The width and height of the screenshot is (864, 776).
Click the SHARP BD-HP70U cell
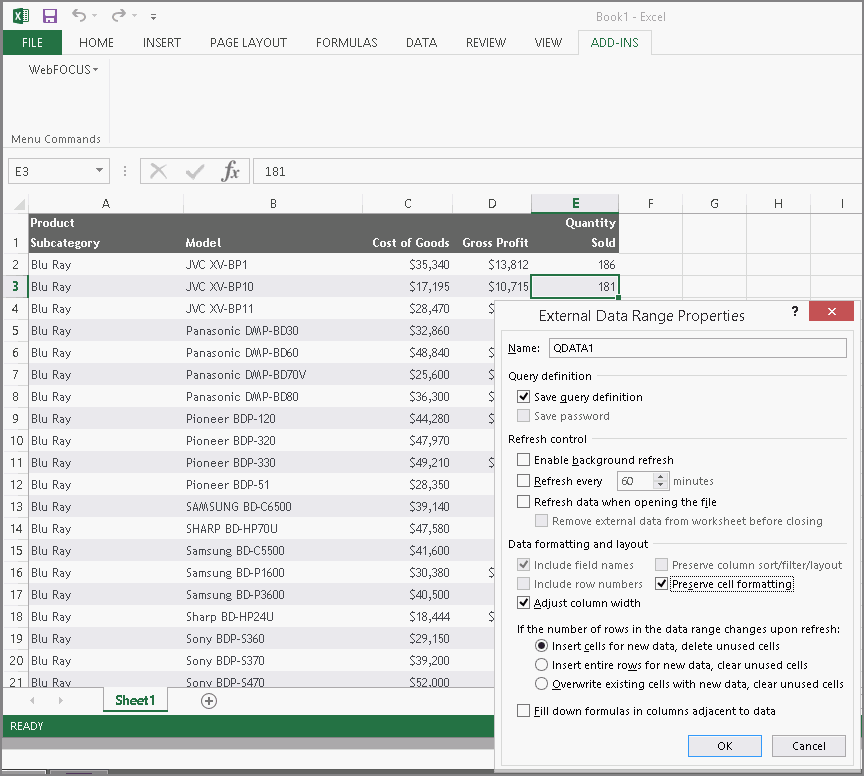(x=272, y=529)
